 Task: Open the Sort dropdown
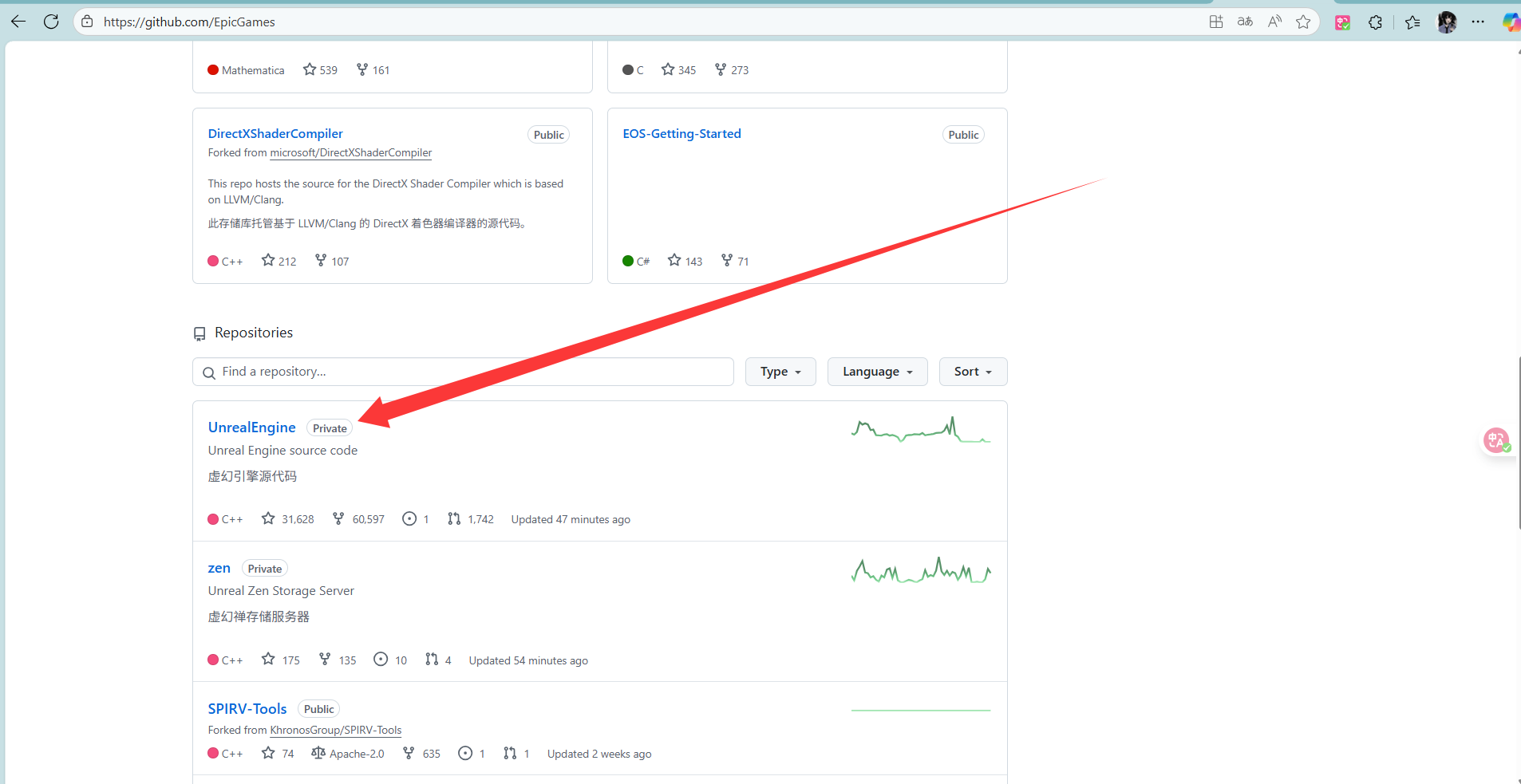click(973, 372)
